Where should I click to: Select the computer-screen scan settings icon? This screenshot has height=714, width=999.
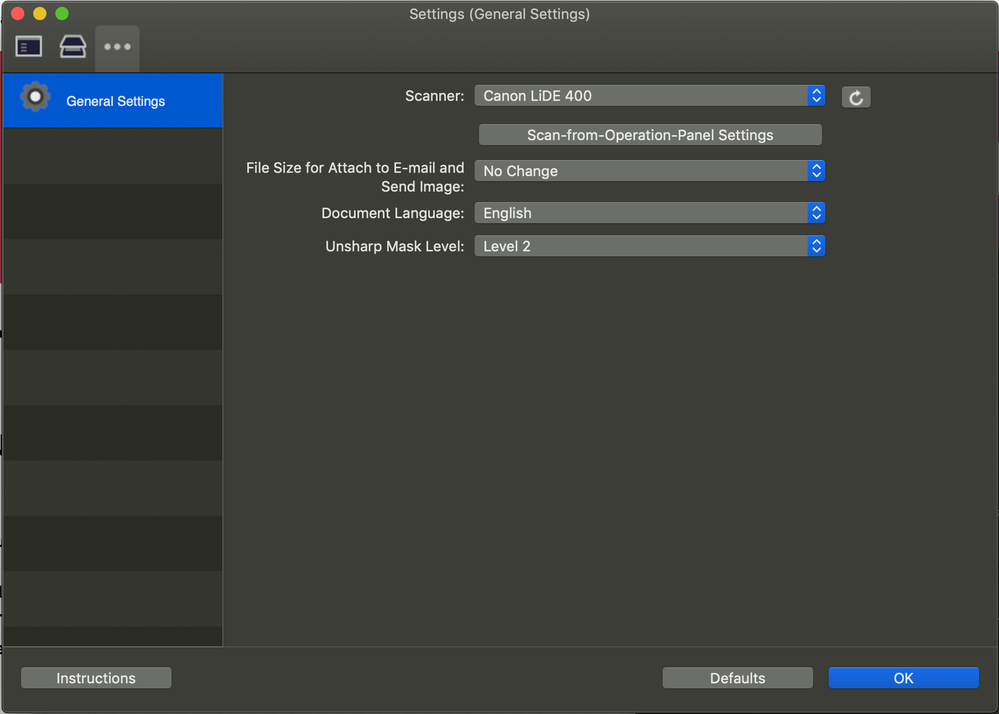point(28,47)
